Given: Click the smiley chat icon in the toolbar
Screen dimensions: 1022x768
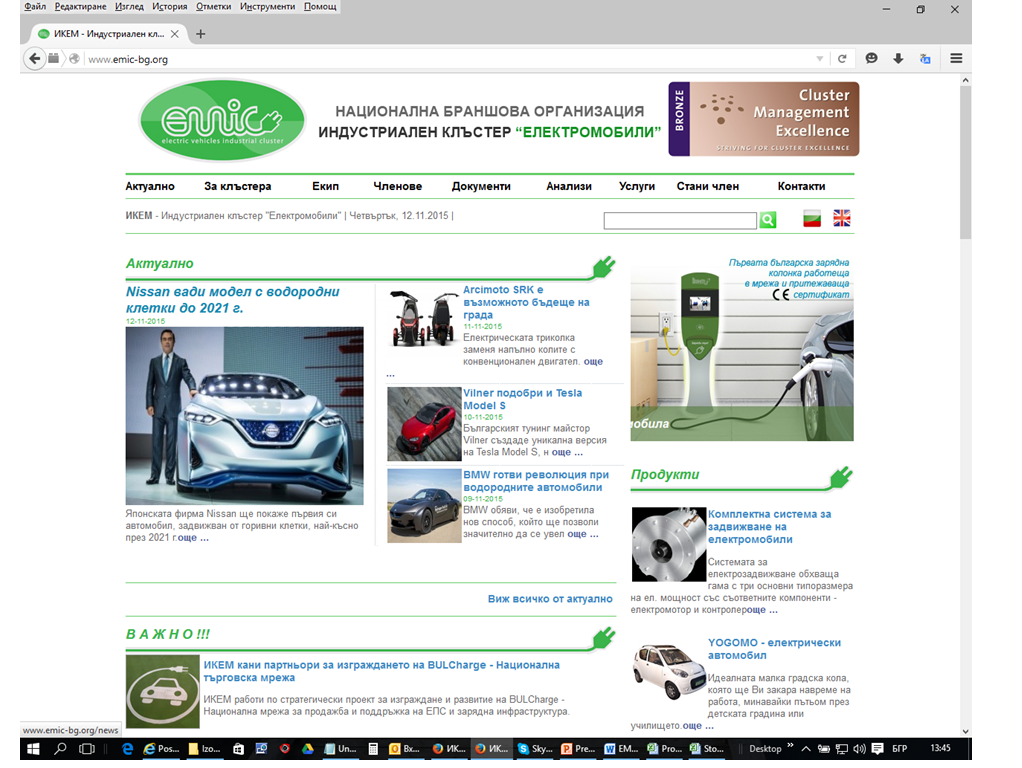Looking at the screenshot, I should 871,59.
